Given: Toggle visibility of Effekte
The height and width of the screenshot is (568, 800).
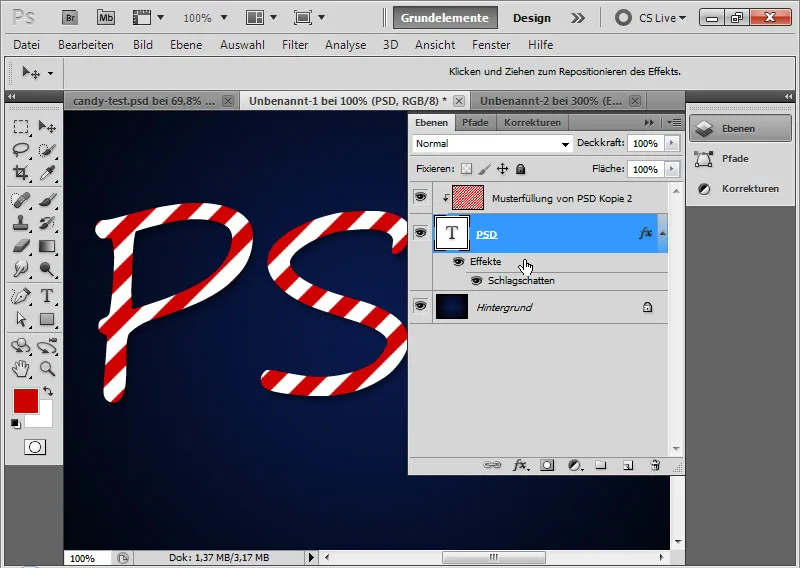Looking at the screenshot, I should pos(458,261).
